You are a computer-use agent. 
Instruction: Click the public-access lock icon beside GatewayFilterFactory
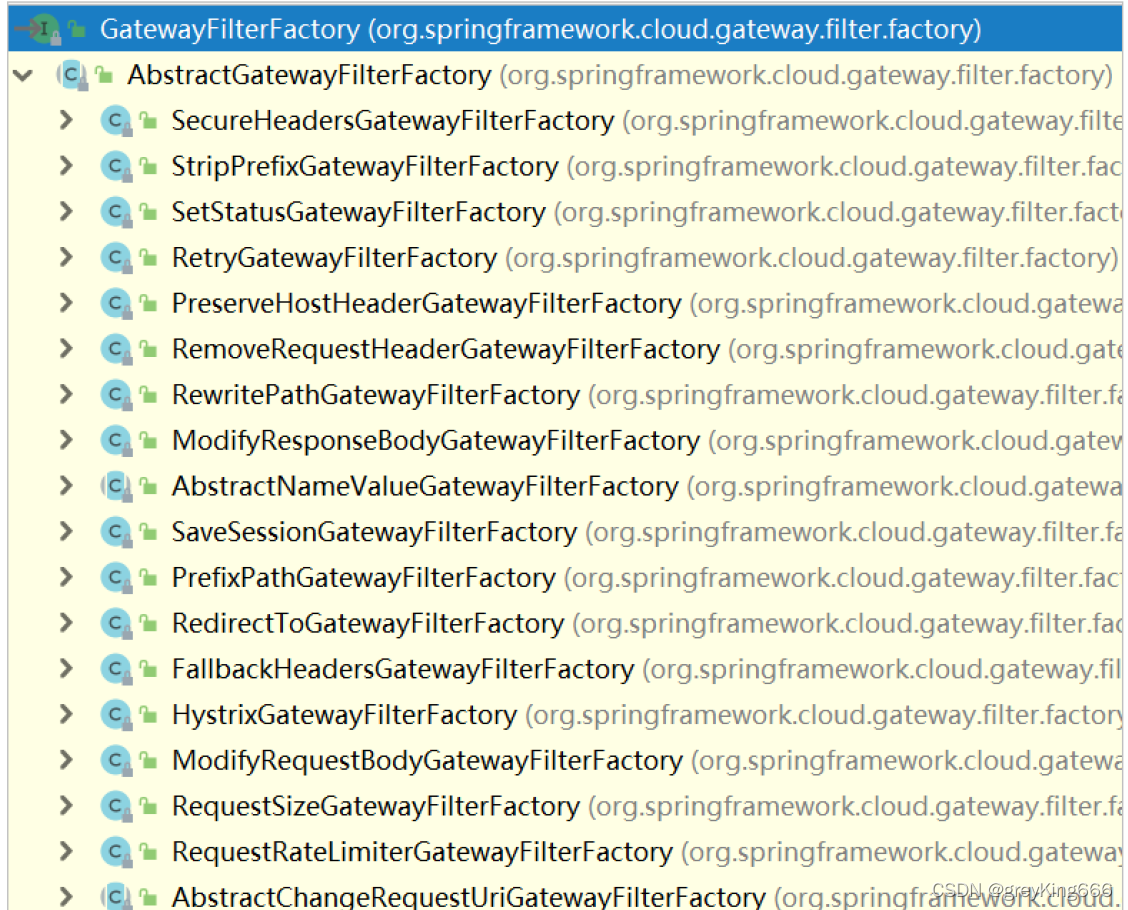pyautogui.click(x=77, y=29)
